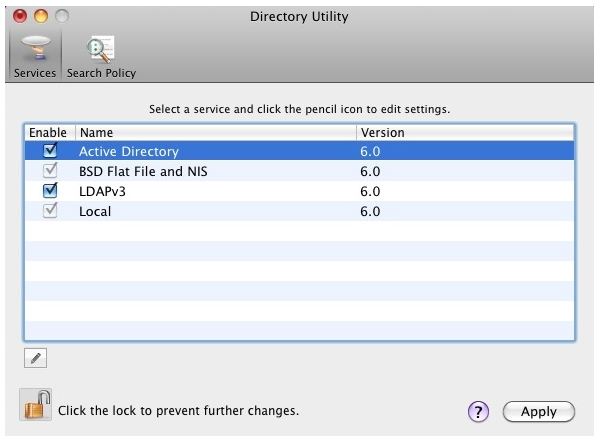603x441 pixels.
Task: Sort by the Version column header
Action: (465, 133)
